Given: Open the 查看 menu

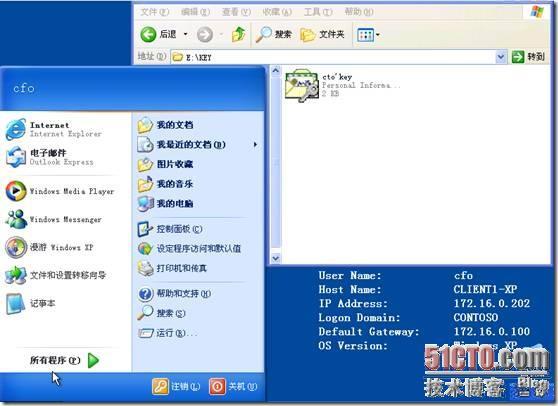Looking at the screenshot, I should pyautogui.click(x=236, y=12).
